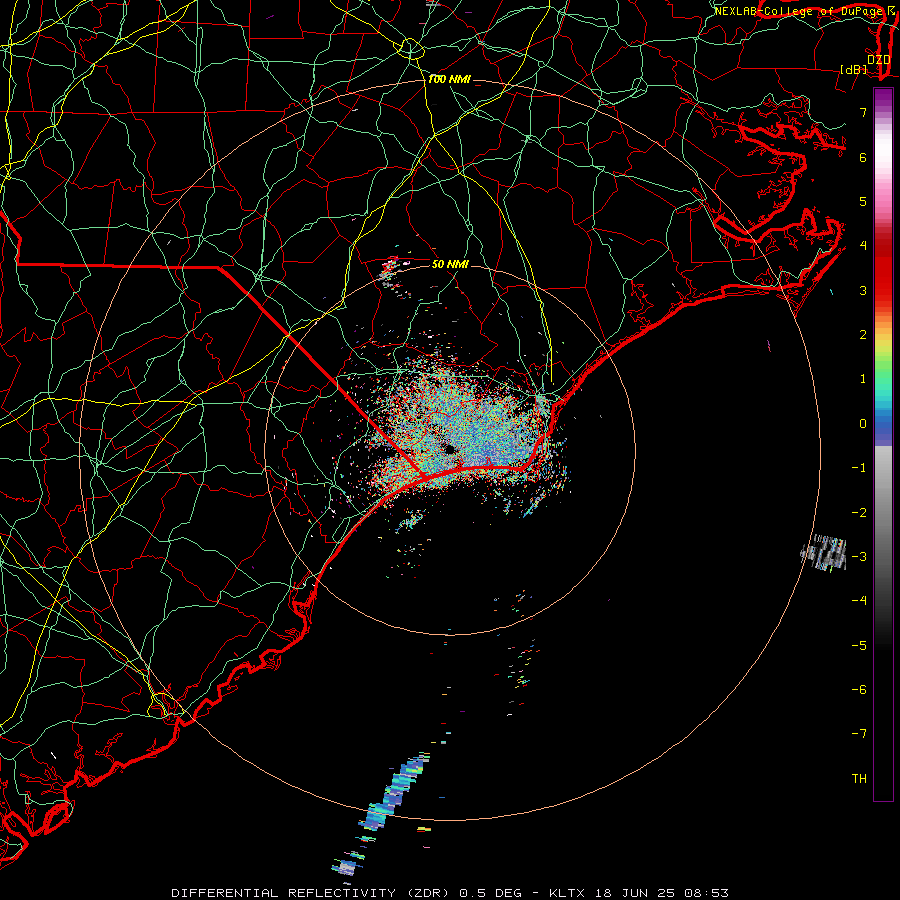
Task: Select the "DZD" product label above the scale
Action: 879,59
